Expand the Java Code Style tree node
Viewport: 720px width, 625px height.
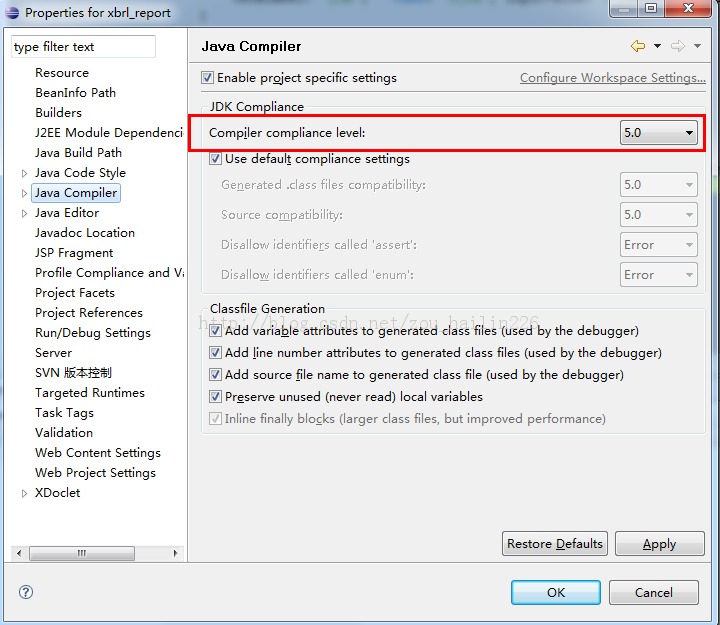click(25, 173)
